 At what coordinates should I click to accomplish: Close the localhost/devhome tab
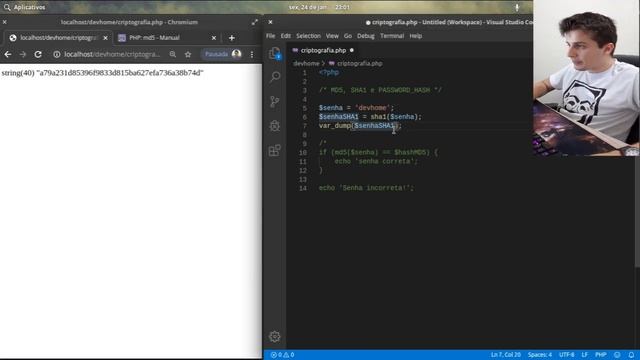point(105,38)
